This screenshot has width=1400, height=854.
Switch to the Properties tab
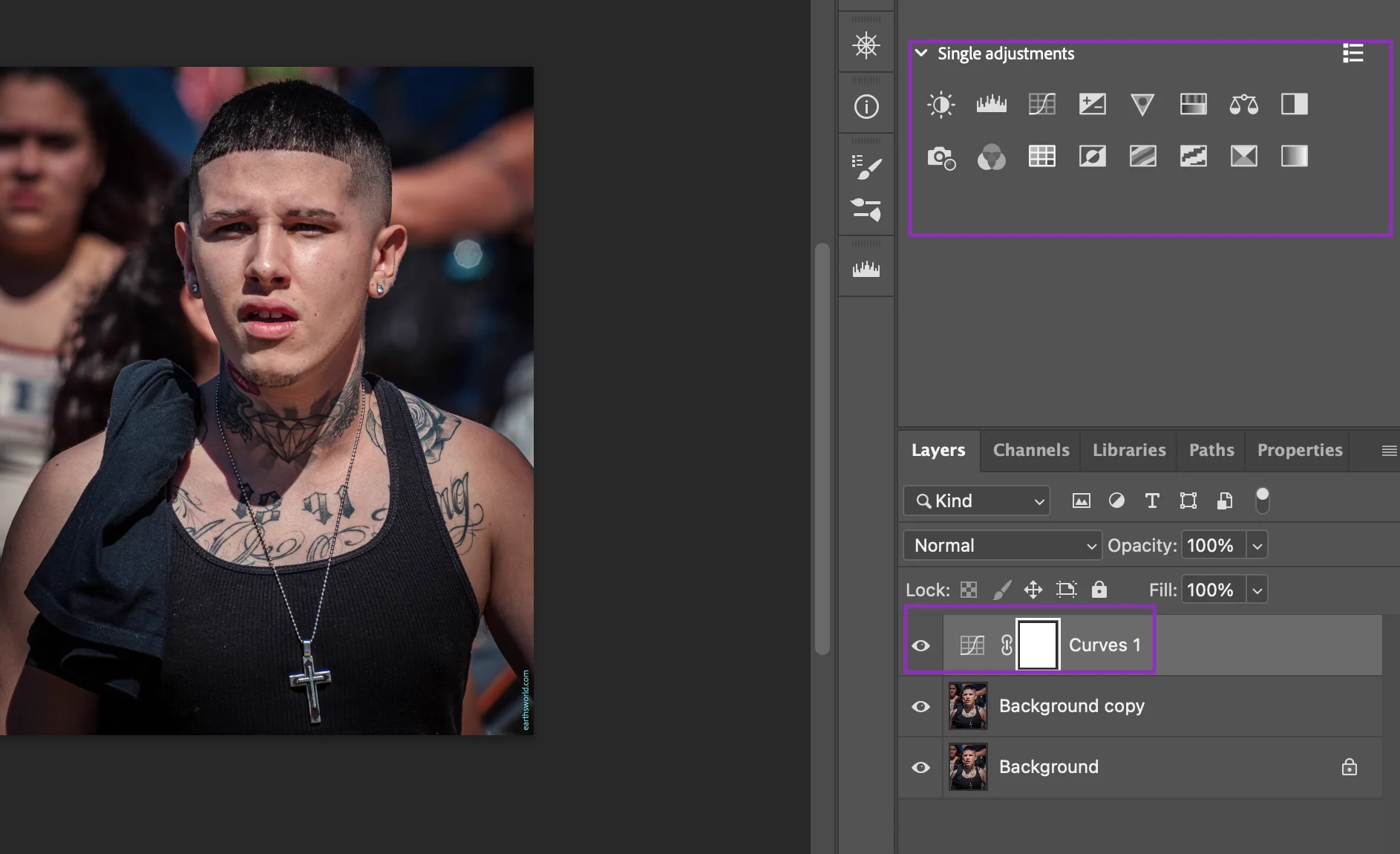[x=1300, y=450]
